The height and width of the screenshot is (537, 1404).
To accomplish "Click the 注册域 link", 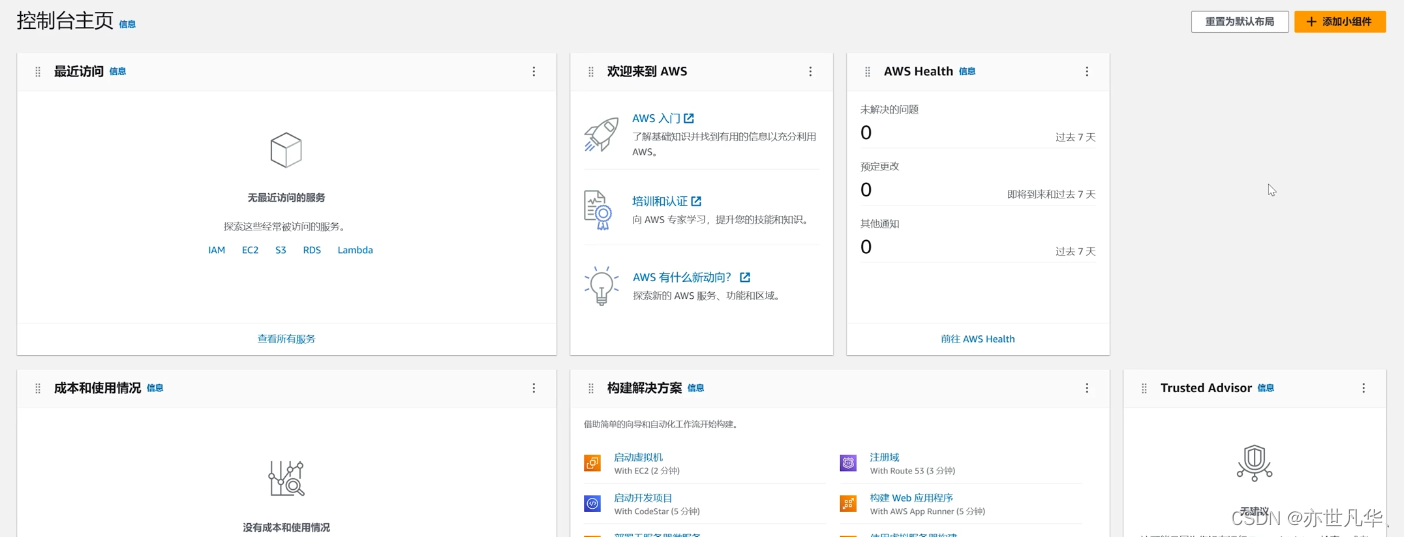I will [x=884, y=457].
